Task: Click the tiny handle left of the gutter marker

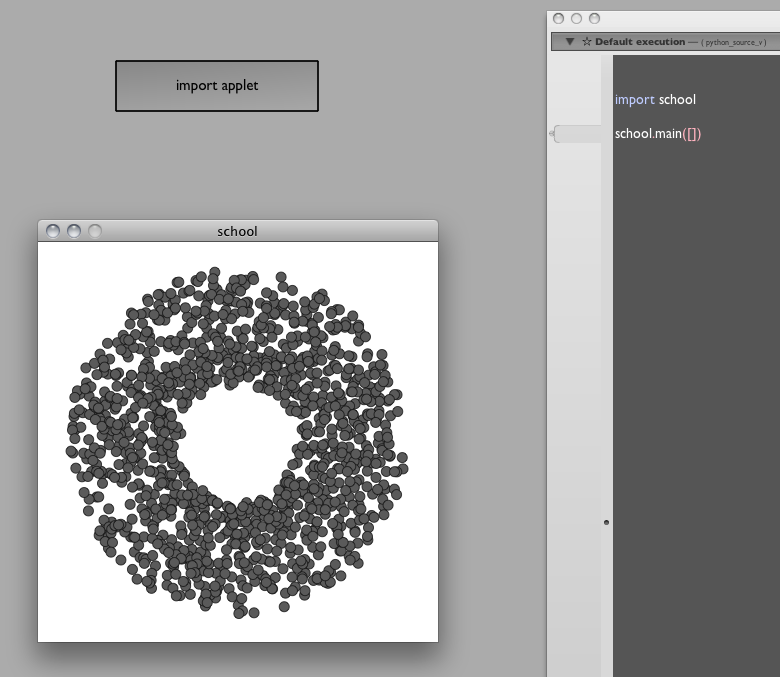Action: [552, 133]
